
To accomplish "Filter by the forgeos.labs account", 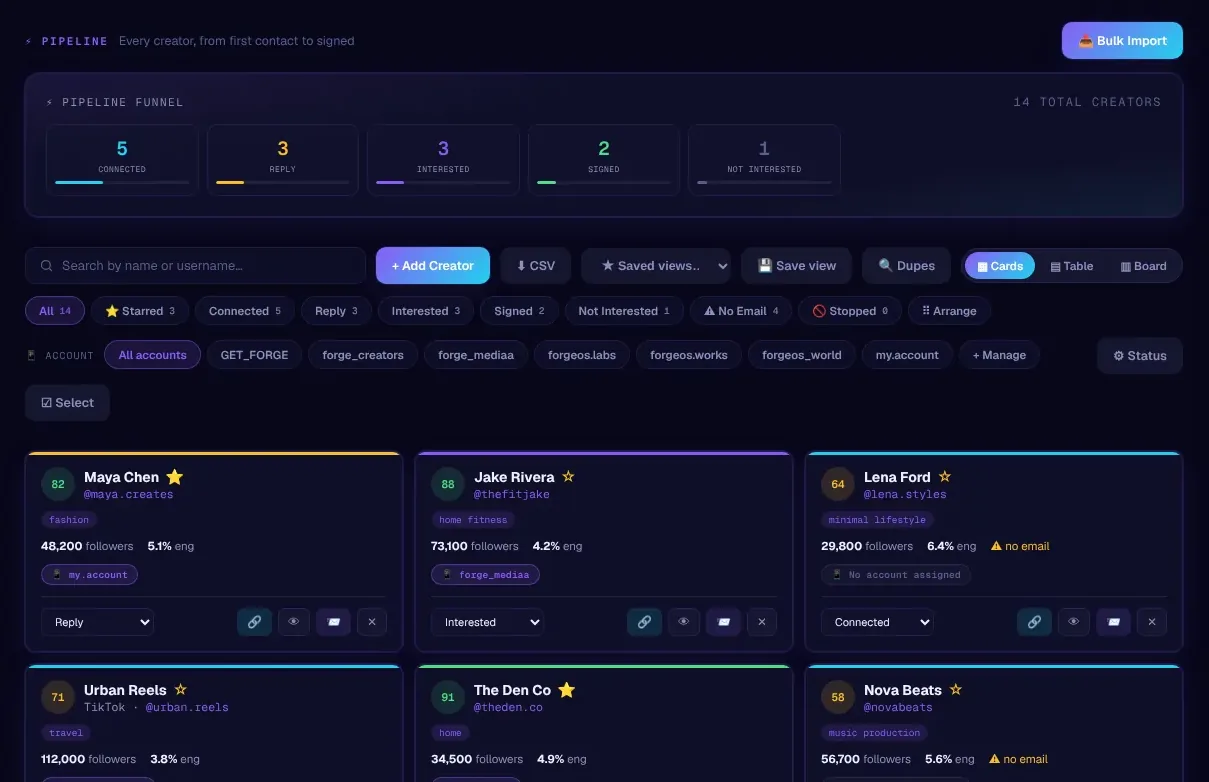I will 582,355.
